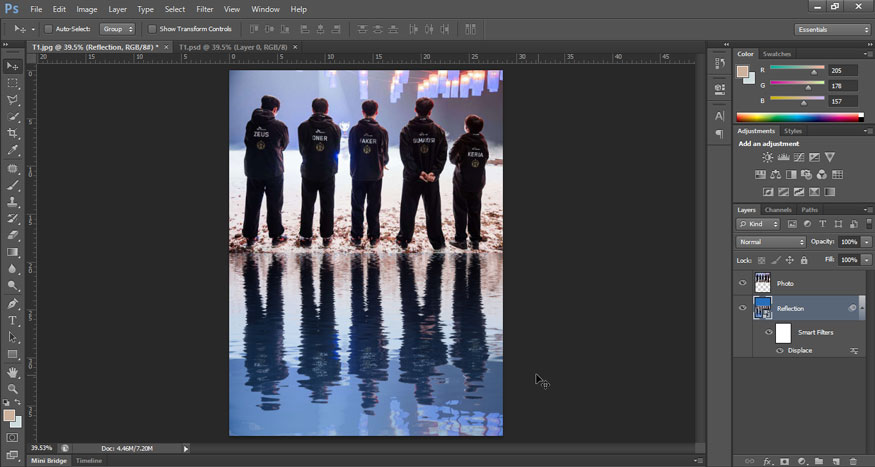Viewport: 875px width, 467px height.
Task: Choose the Eyedropper tool
Action: [13, 150]
